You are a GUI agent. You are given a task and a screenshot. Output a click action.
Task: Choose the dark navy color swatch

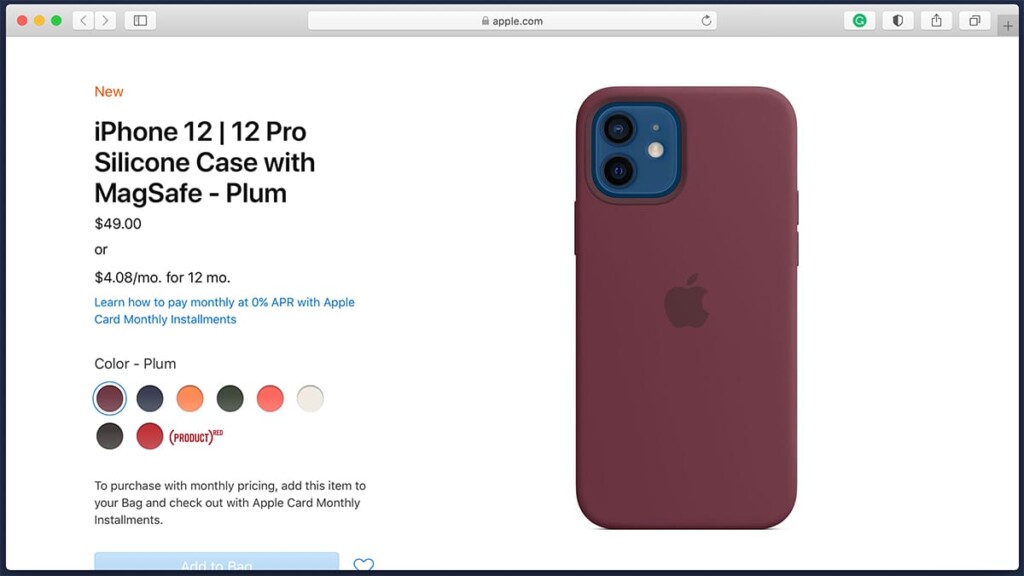150,398
